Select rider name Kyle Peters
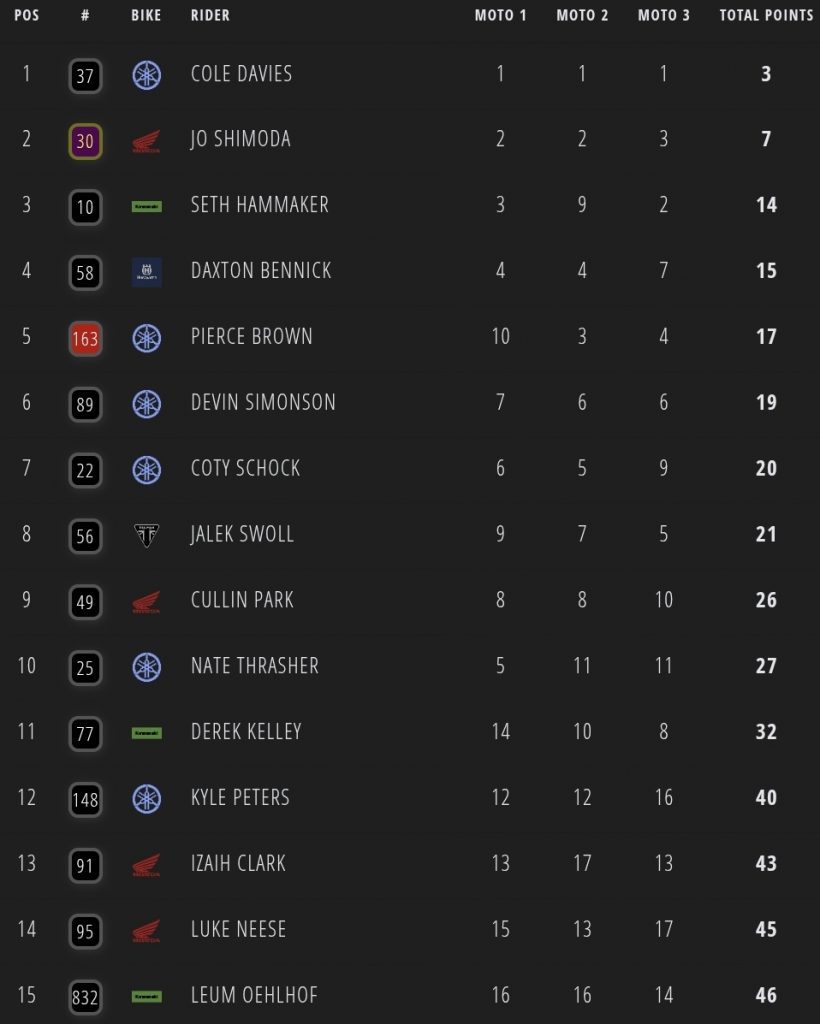The image size is (820, 1024). [x=240, y=798]
